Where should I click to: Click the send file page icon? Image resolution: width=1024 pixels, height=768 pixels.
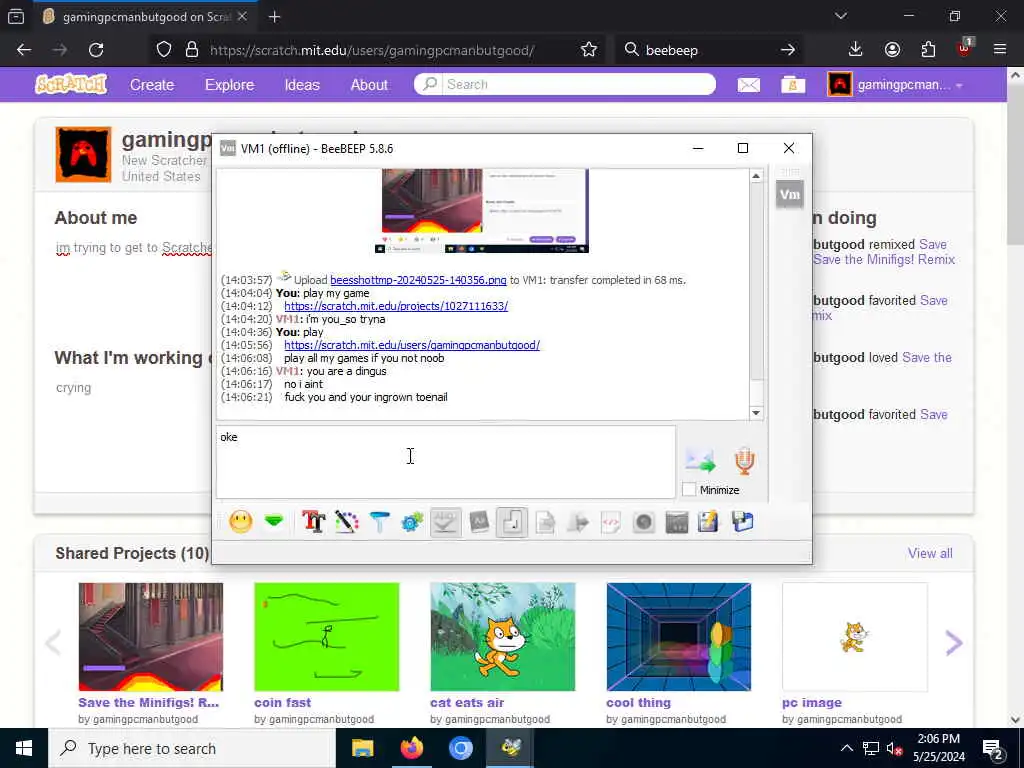click(x=545, y=522)
